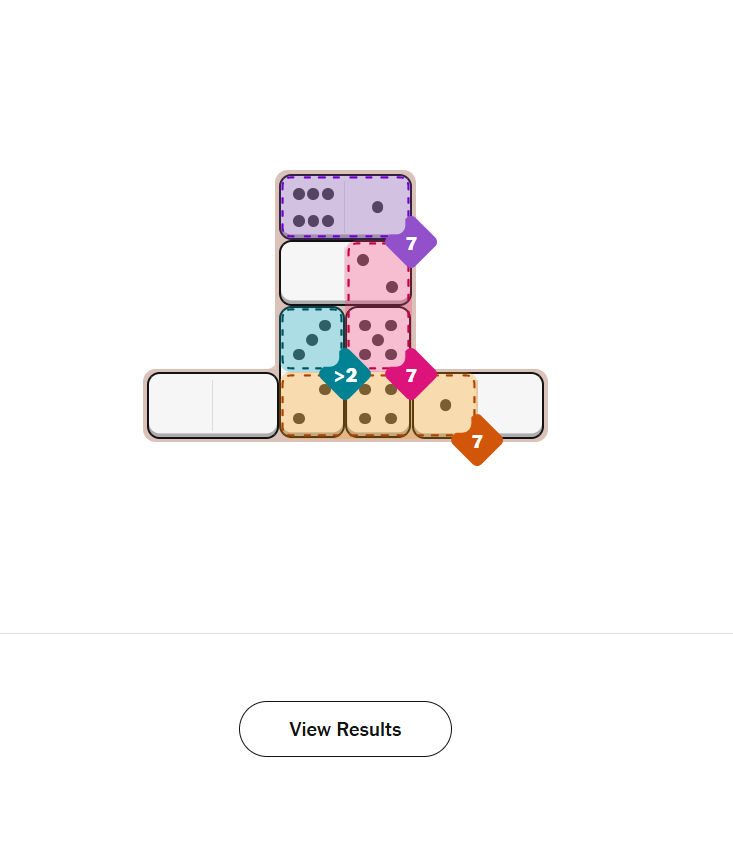Select the six-pip half of the purple domino
Screen dimensions: 733x844
click(313, 207)
